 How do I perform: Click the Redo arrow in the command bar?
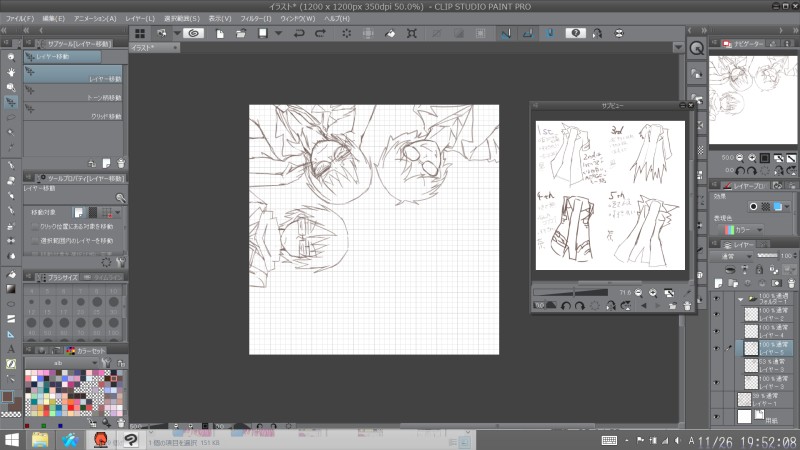click(320, 33)
